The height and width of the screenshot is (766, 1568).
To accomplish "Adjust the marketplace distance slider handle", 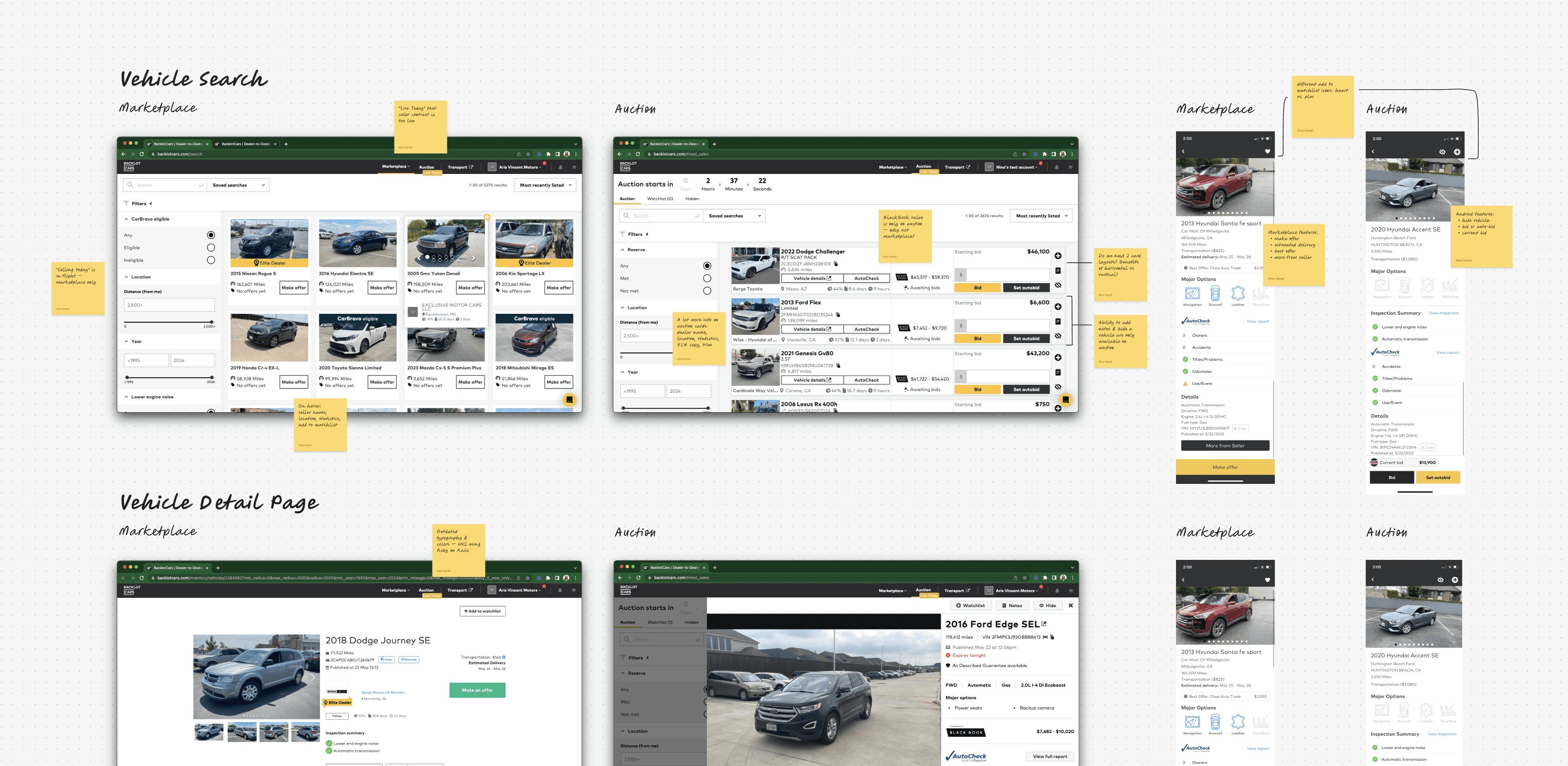I will (212, 322).
